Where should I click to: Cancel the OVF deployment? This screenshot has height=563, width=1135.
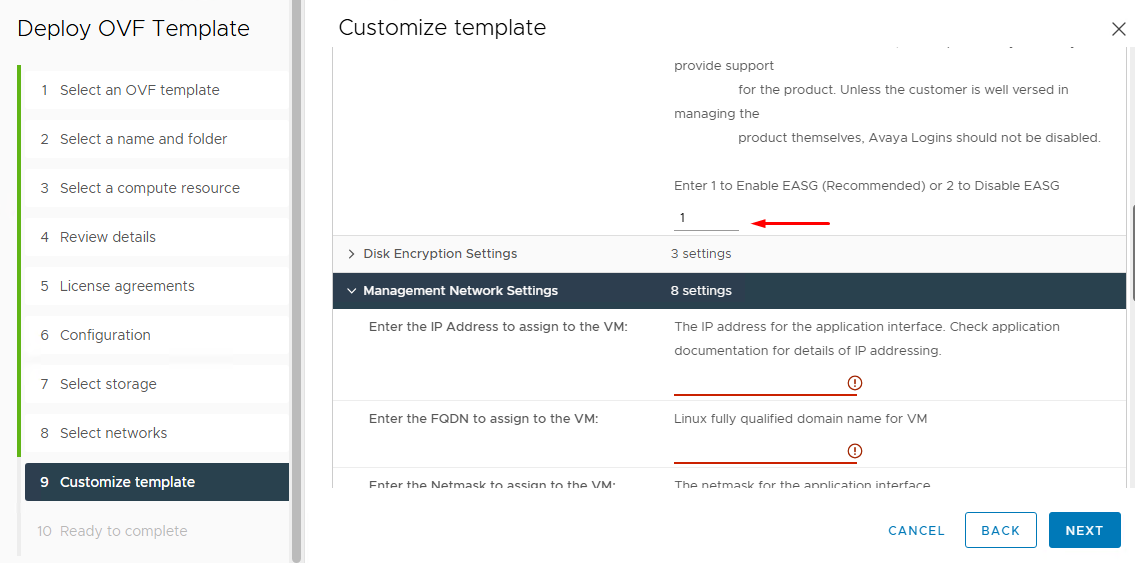click(916, 531)
